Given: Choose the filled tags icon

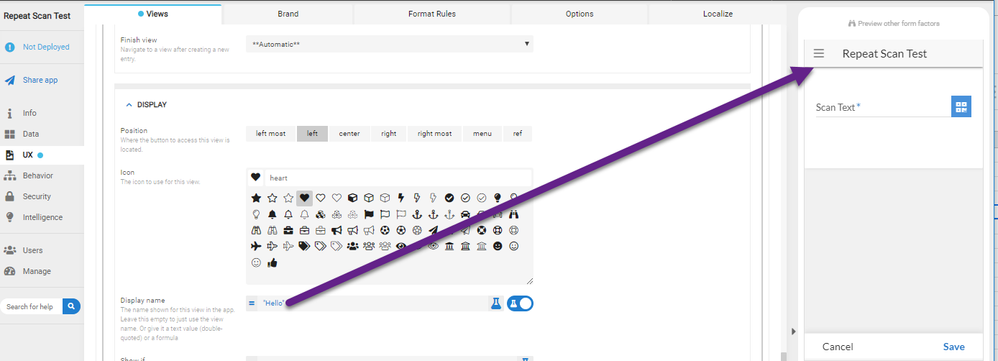Looking at the screenshot, I should 304,246.
